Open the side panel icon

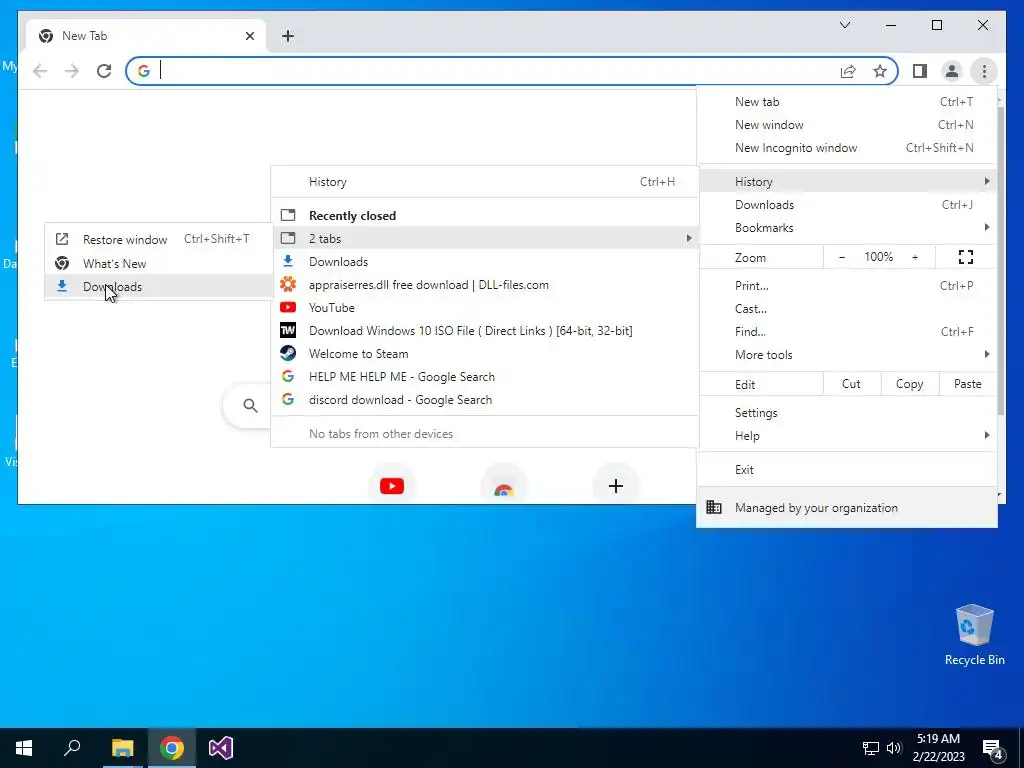[x=920, y=71]
